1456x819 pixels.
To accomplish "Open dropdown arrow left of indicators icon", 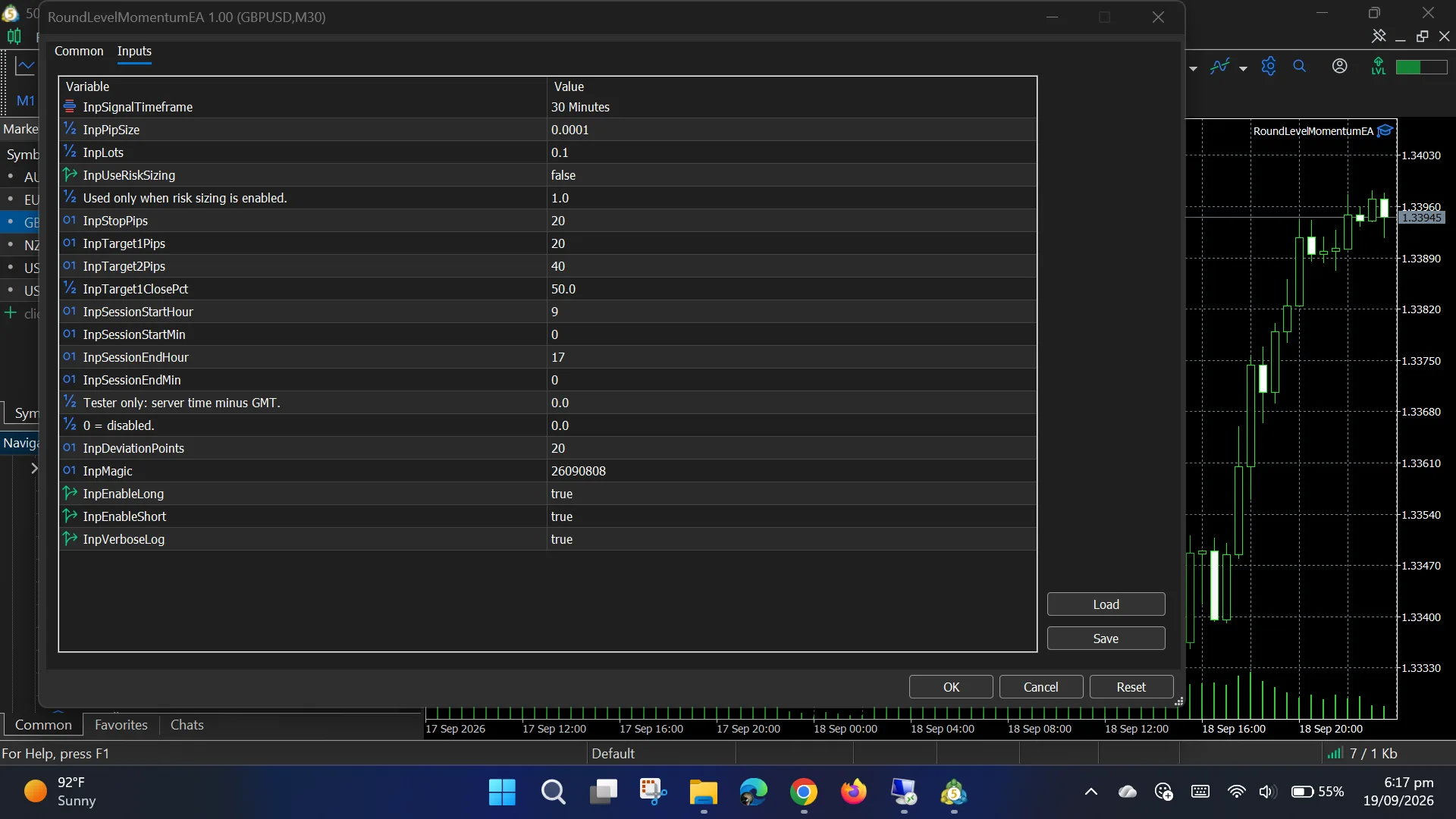I will (1194, 68).
